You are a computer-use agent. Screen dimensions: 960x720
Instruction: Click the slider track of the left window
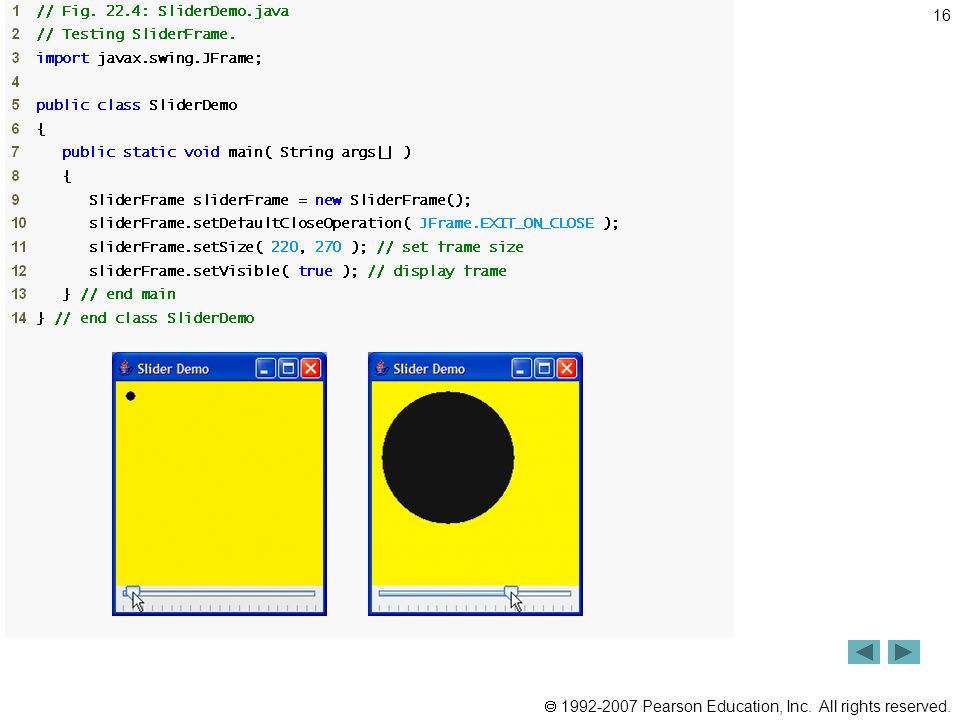coord(219,593)
